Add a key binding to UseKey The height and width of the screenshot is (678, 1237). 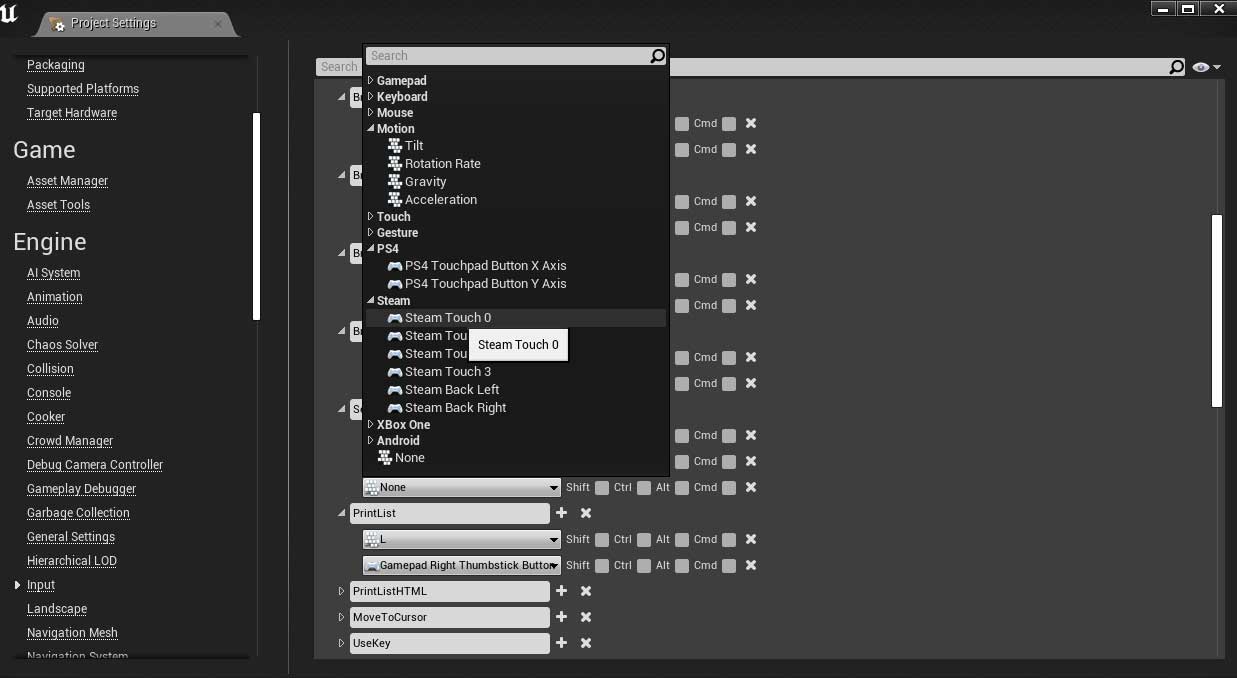(561, 643)
